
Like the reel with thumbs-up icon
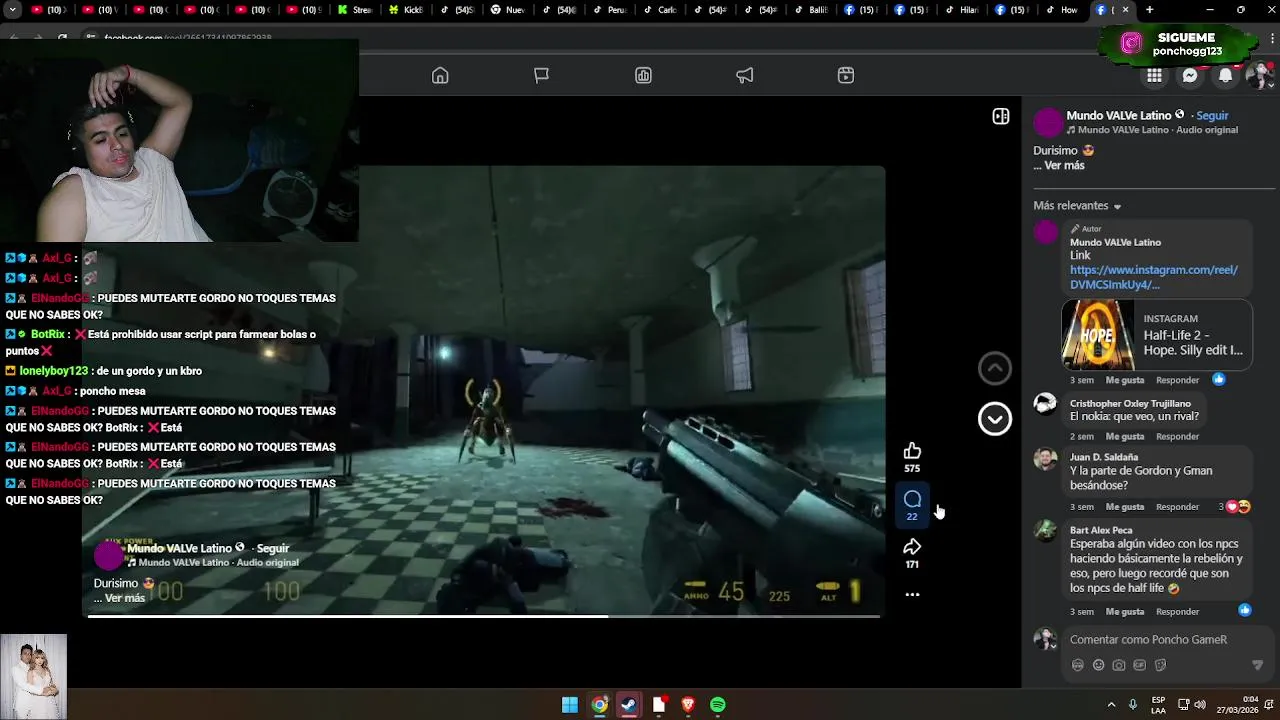coord(912,451)
